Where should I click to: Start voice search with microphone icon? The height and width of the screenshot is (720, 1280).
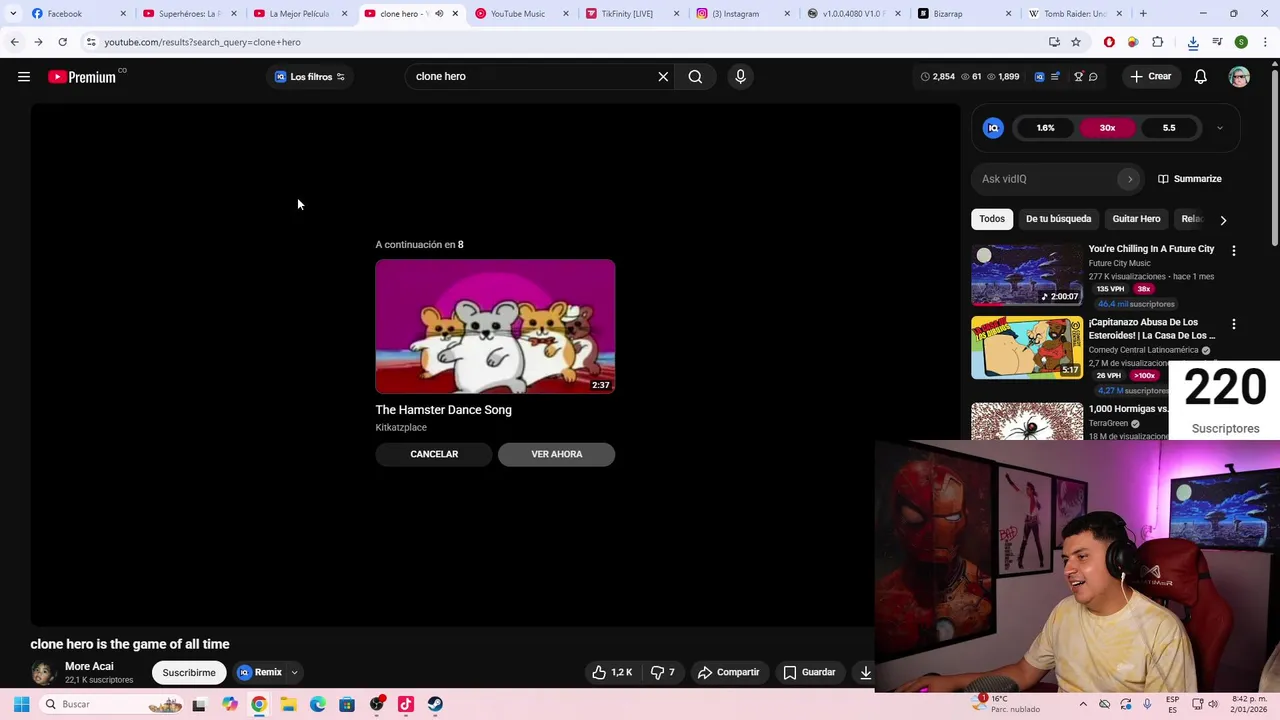pyautogui.click(x=740, y=77)
